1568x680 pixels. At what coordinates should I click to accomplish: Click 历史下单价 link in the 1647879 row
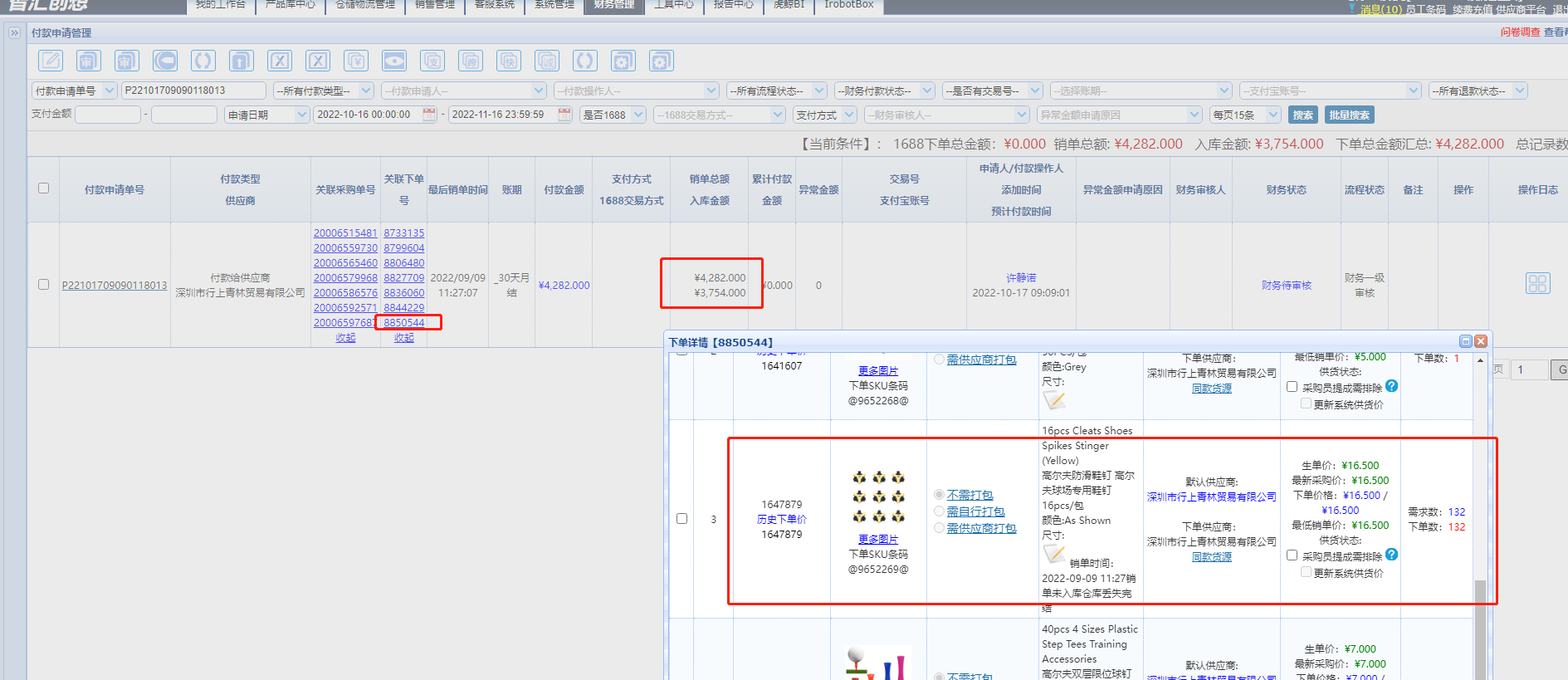[782, 519]
